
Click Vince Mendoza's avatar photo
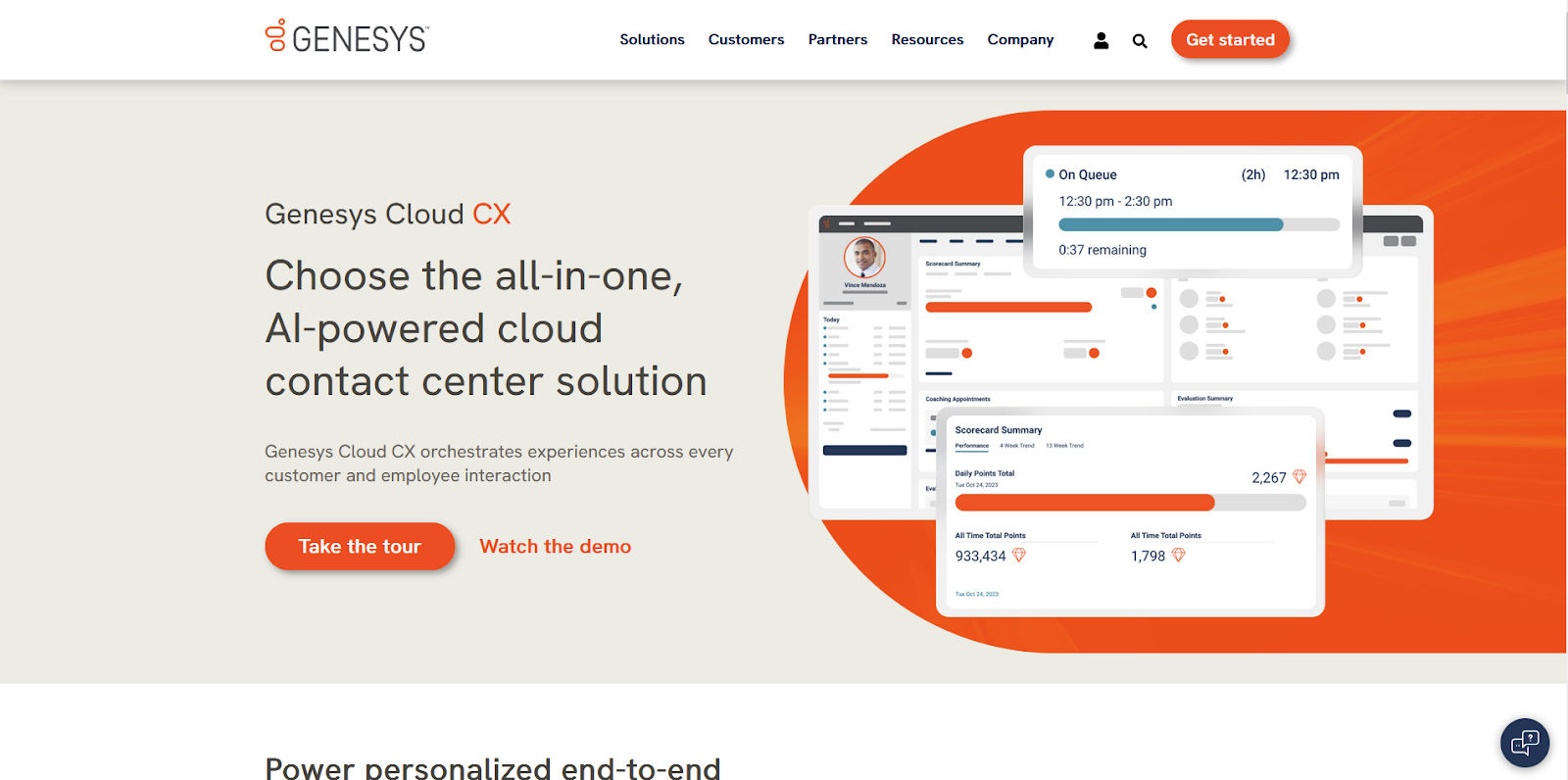pos(864,259)
